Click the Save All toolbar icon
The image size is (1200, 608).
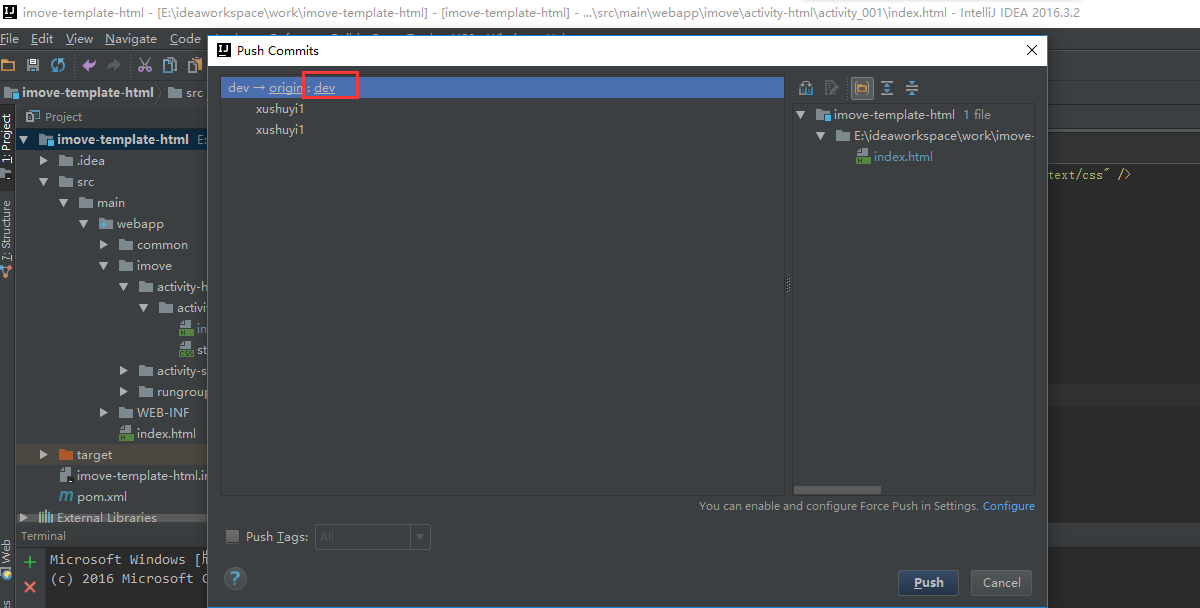pos(32,65)
